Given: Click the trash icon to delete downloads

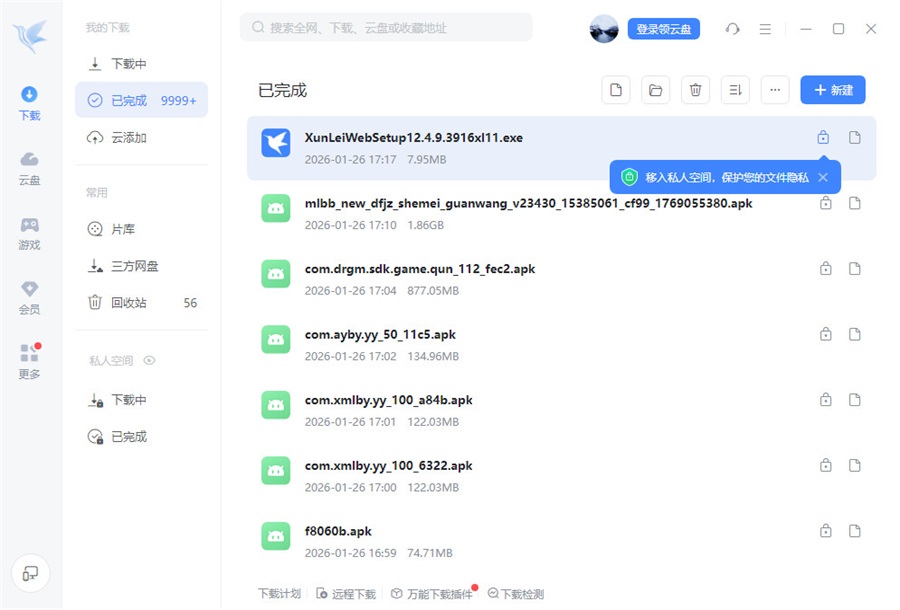Looking at the screenshot, I should (695, 89).
